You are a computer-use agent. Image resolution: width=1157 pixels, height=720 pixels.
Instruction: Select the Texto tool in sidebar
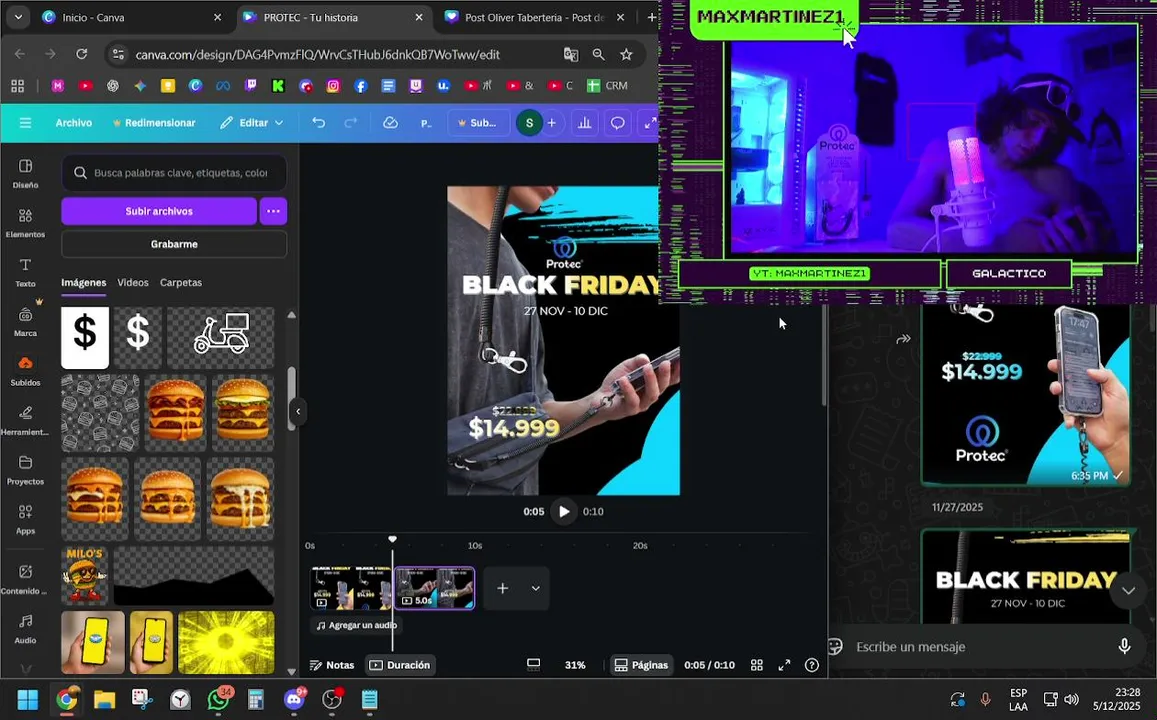25,272
